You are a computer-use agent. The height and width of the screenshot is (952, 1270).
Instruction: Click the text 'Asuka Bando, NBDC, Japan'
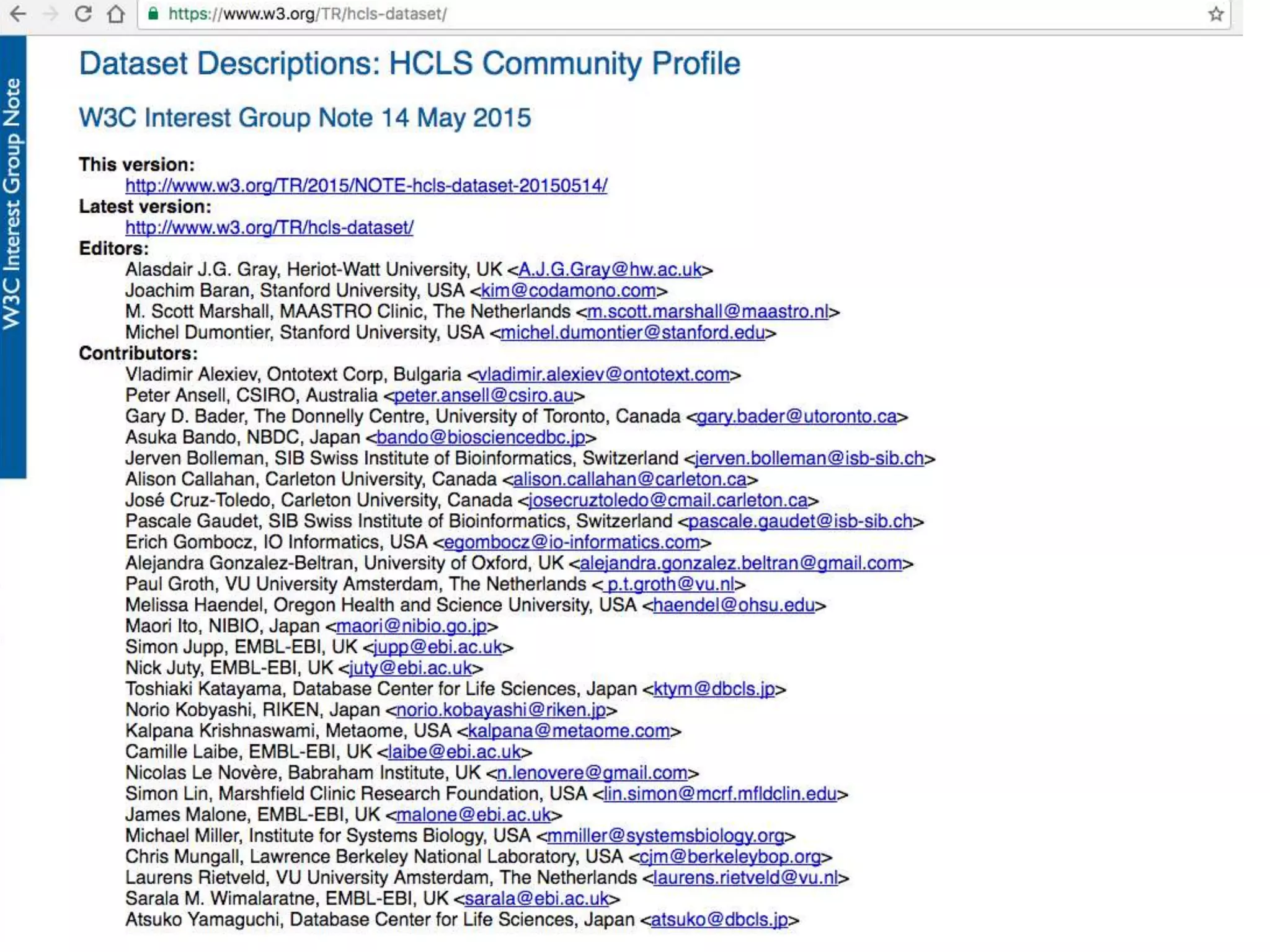pos(242,438)
